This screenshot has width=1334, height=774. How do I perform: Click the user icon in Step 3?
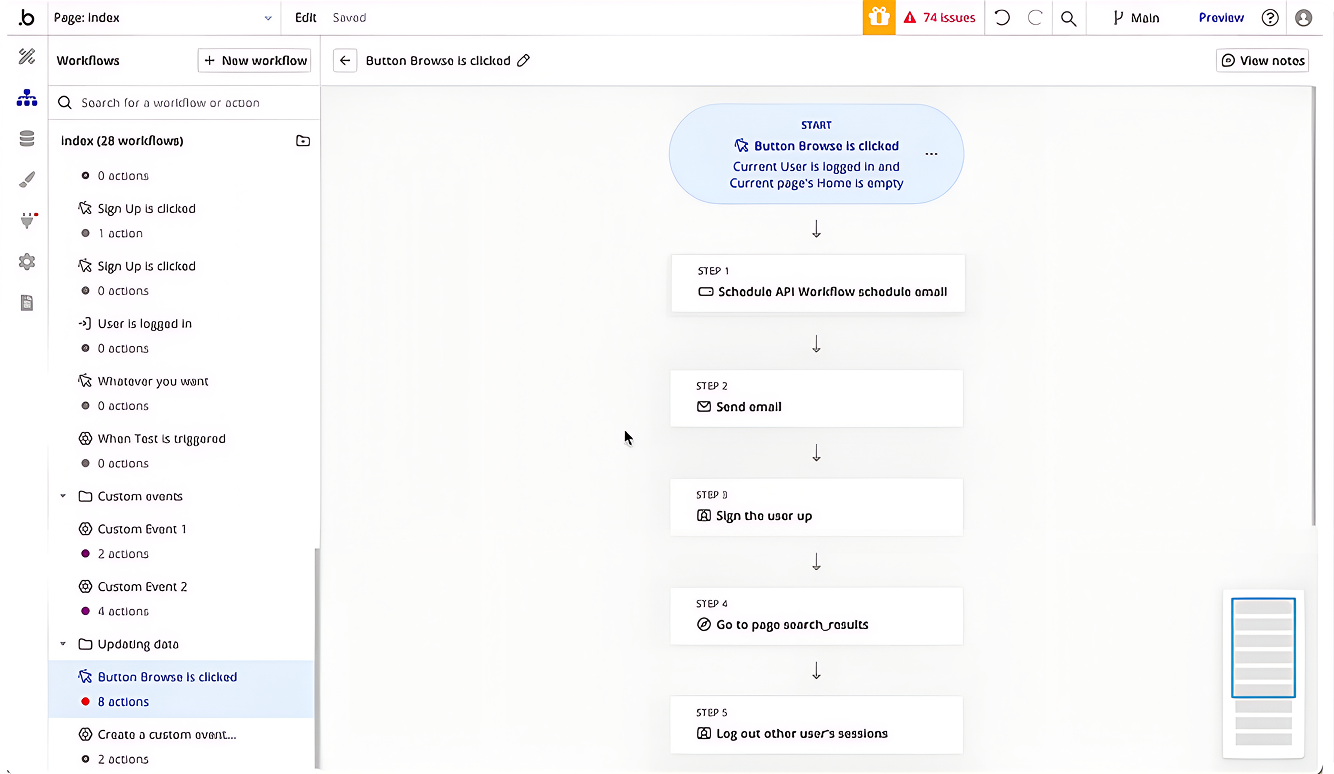704,516
